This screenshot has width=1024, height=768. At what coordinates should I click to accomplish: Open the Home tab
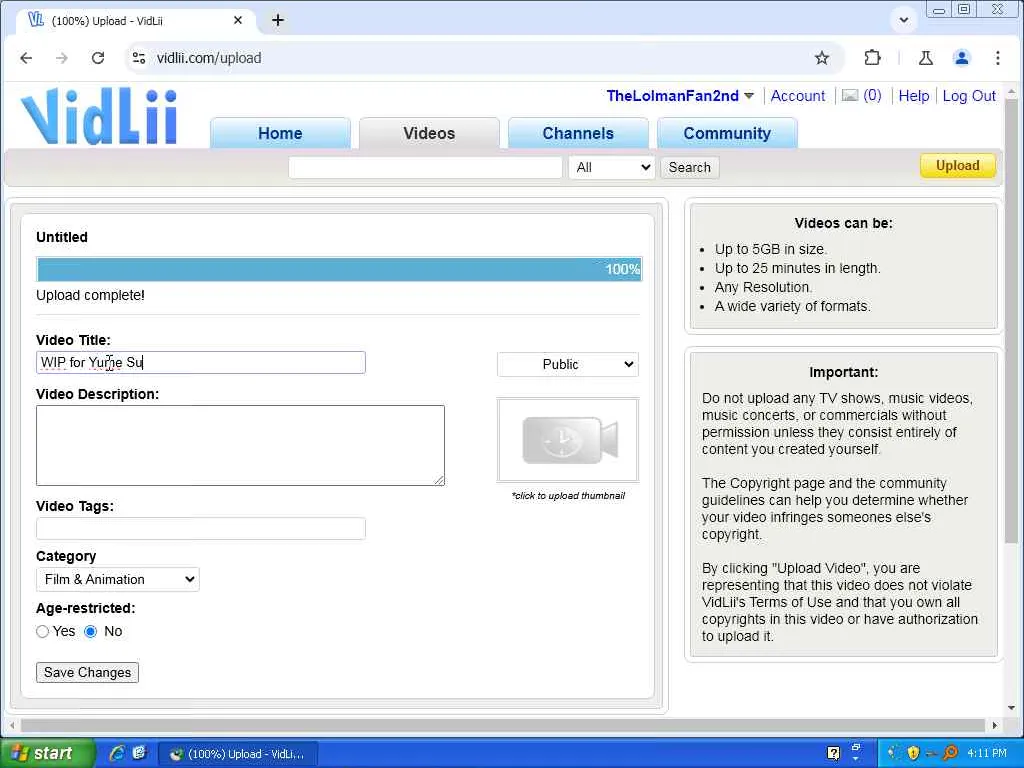tap(280, 133)
